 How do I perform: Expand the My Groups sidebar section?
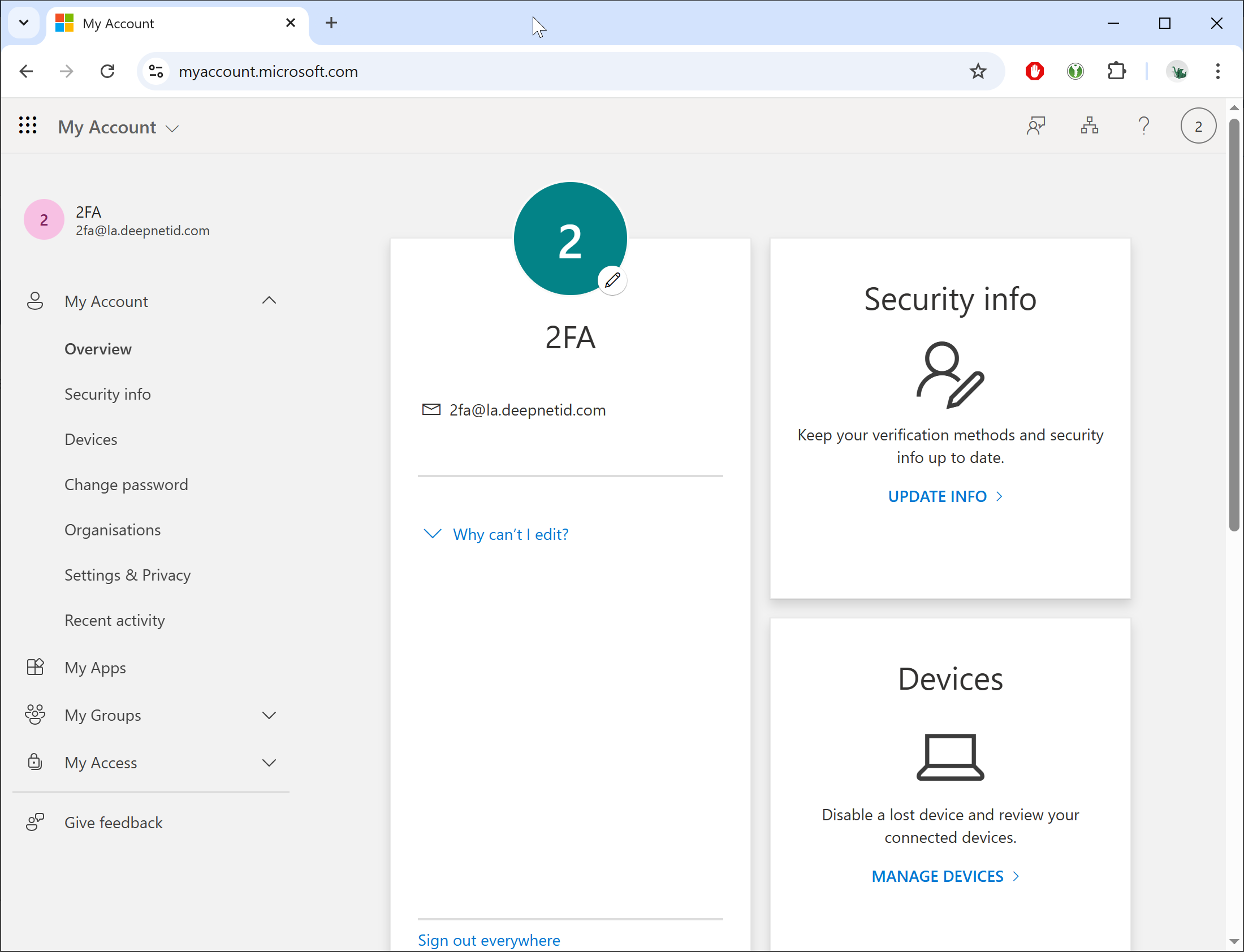tap(269, 715)
